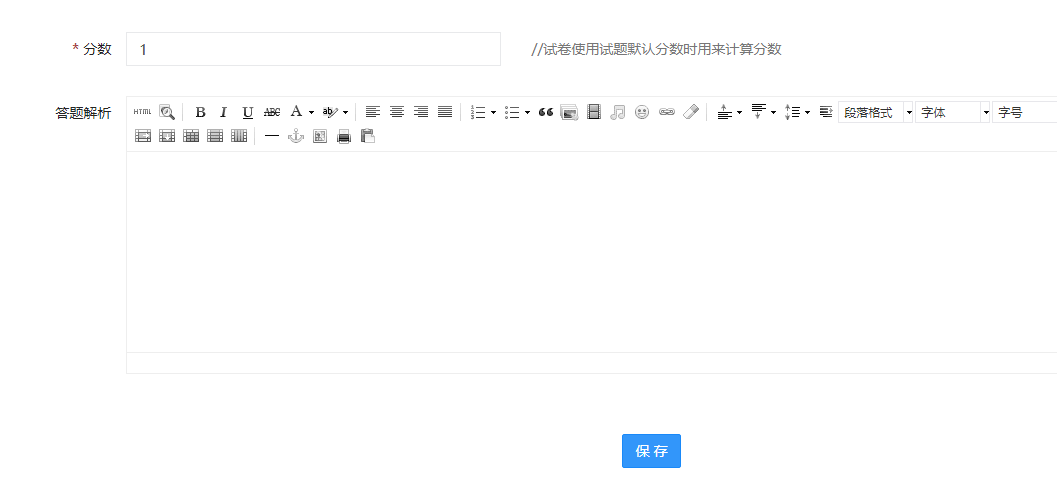Insert multiple images icon

pyautogui.click(x=570, y=113)
